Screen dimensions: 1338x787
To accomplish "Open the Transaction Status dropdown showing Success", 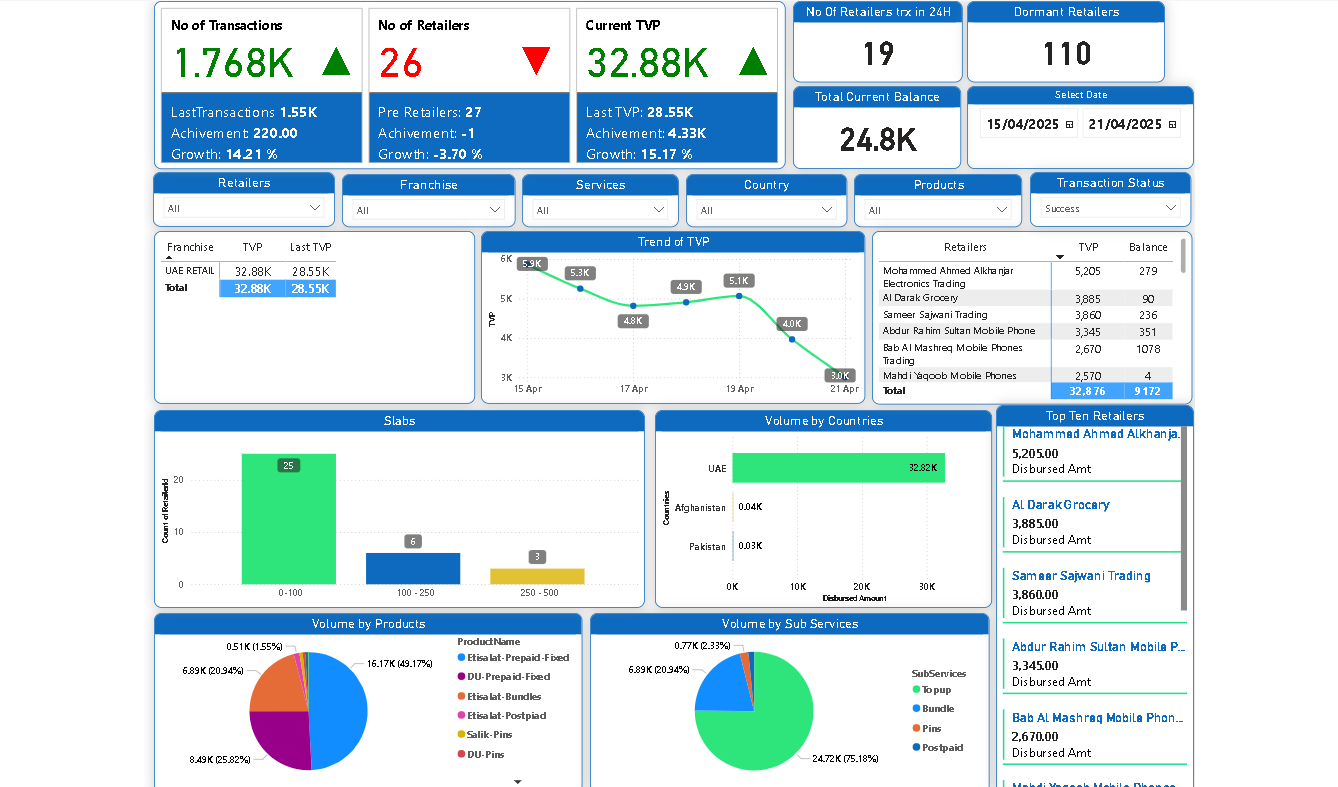I will pos(1171,208).
